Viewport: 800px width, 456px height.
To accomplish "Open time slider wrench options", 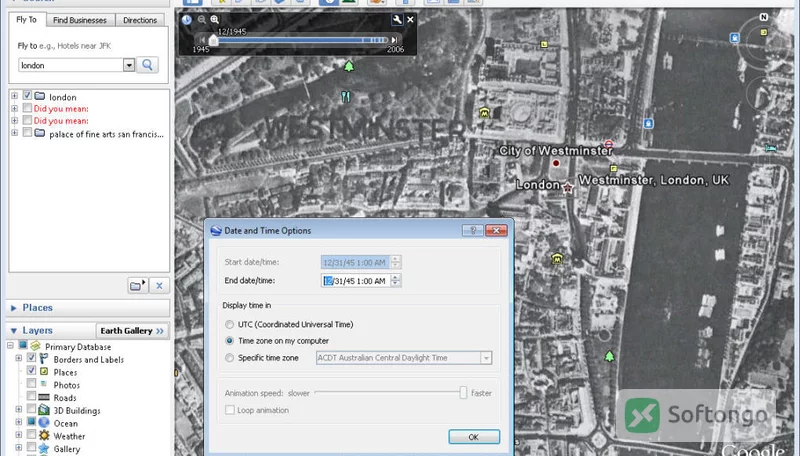I will point(397,20).
